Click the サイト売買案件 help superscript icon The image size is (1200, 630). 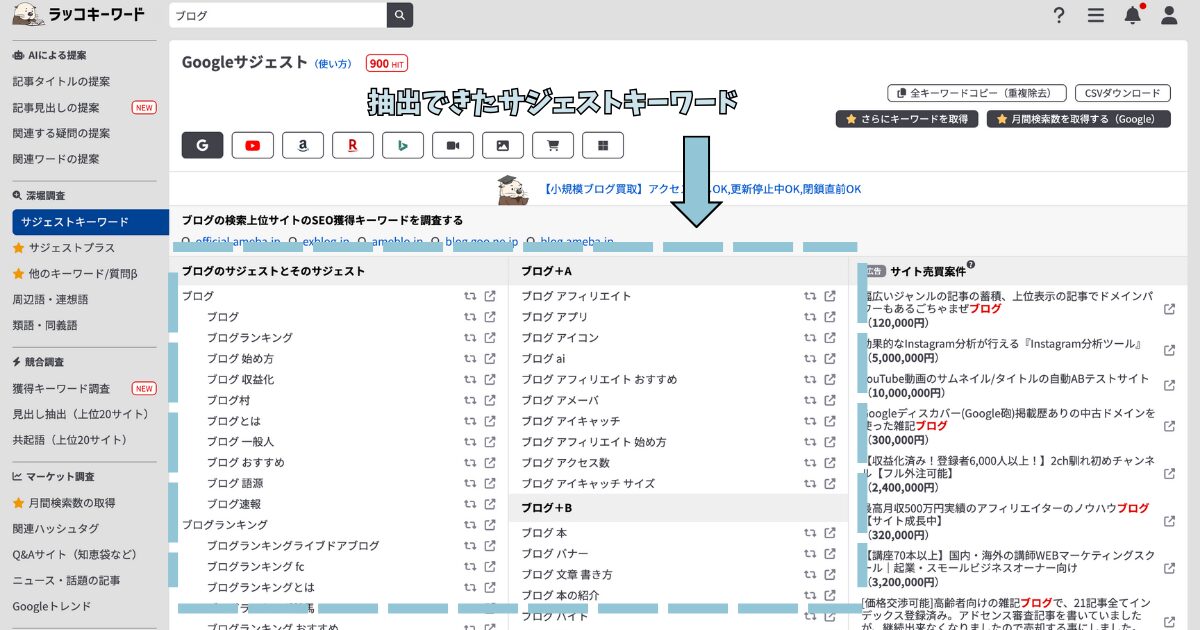(971, 266)
